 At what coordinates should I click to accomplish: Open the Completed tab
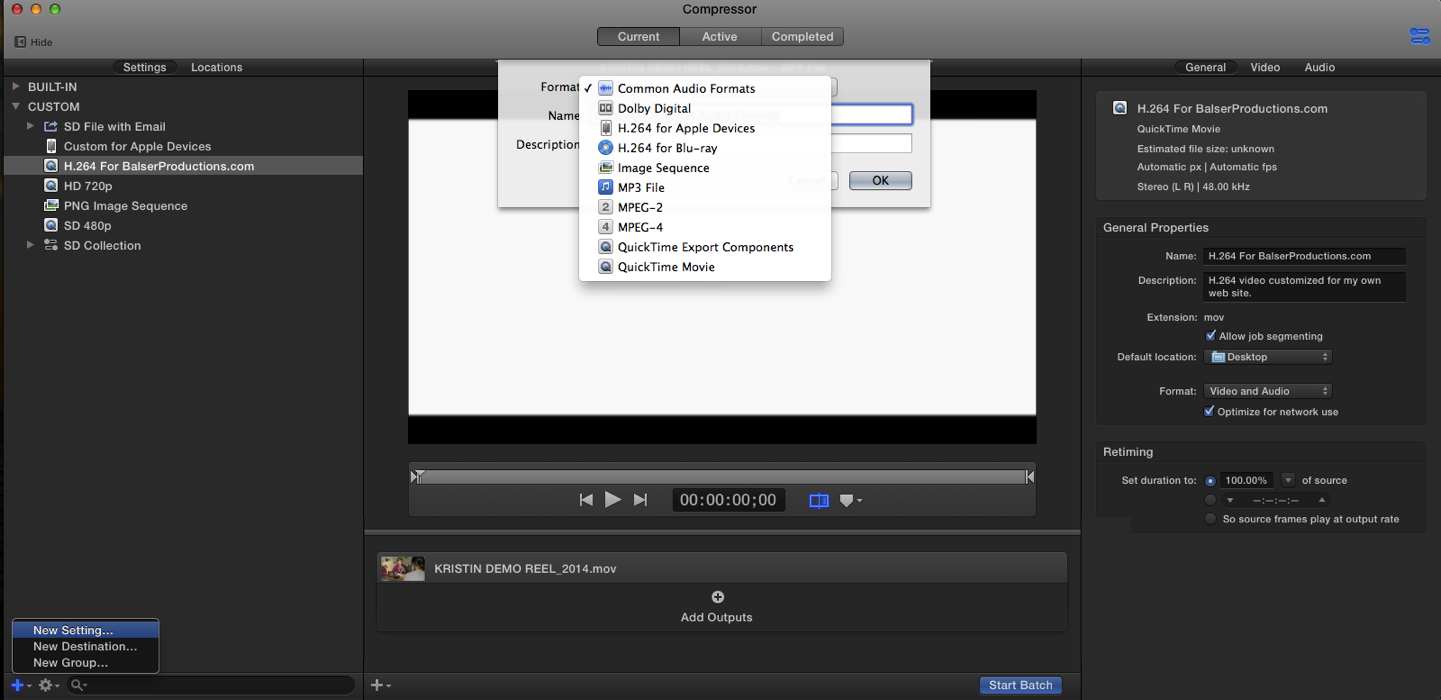coord(802,37)
